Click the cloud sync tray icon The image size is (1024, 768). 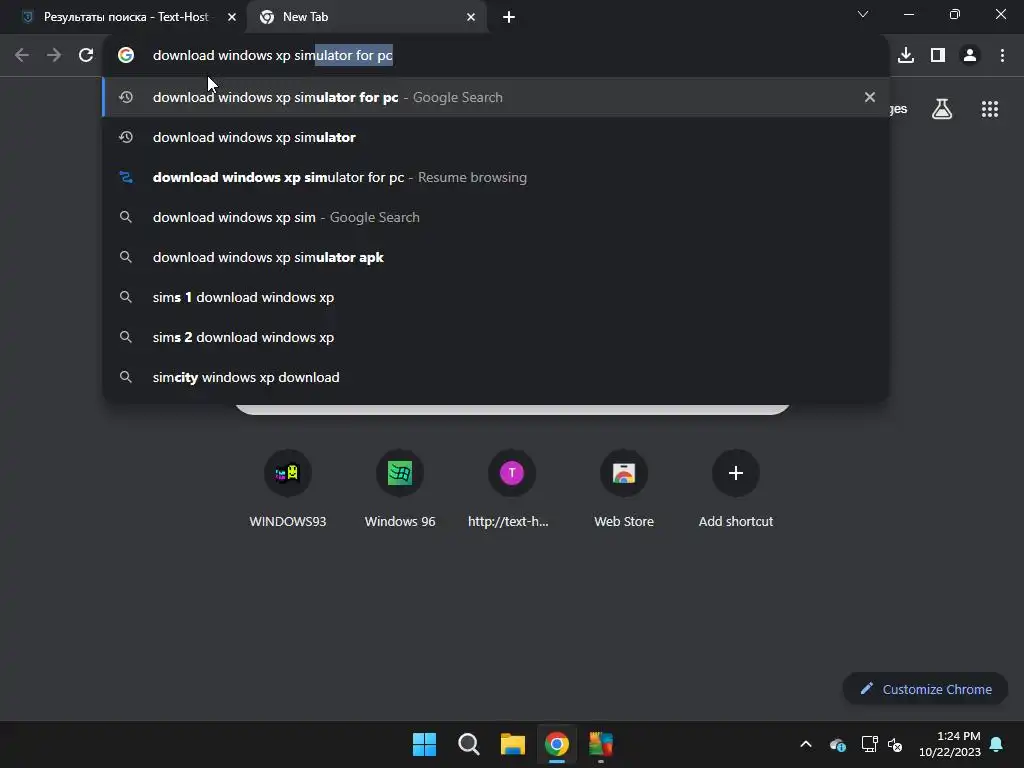click(x=838, y=744)
